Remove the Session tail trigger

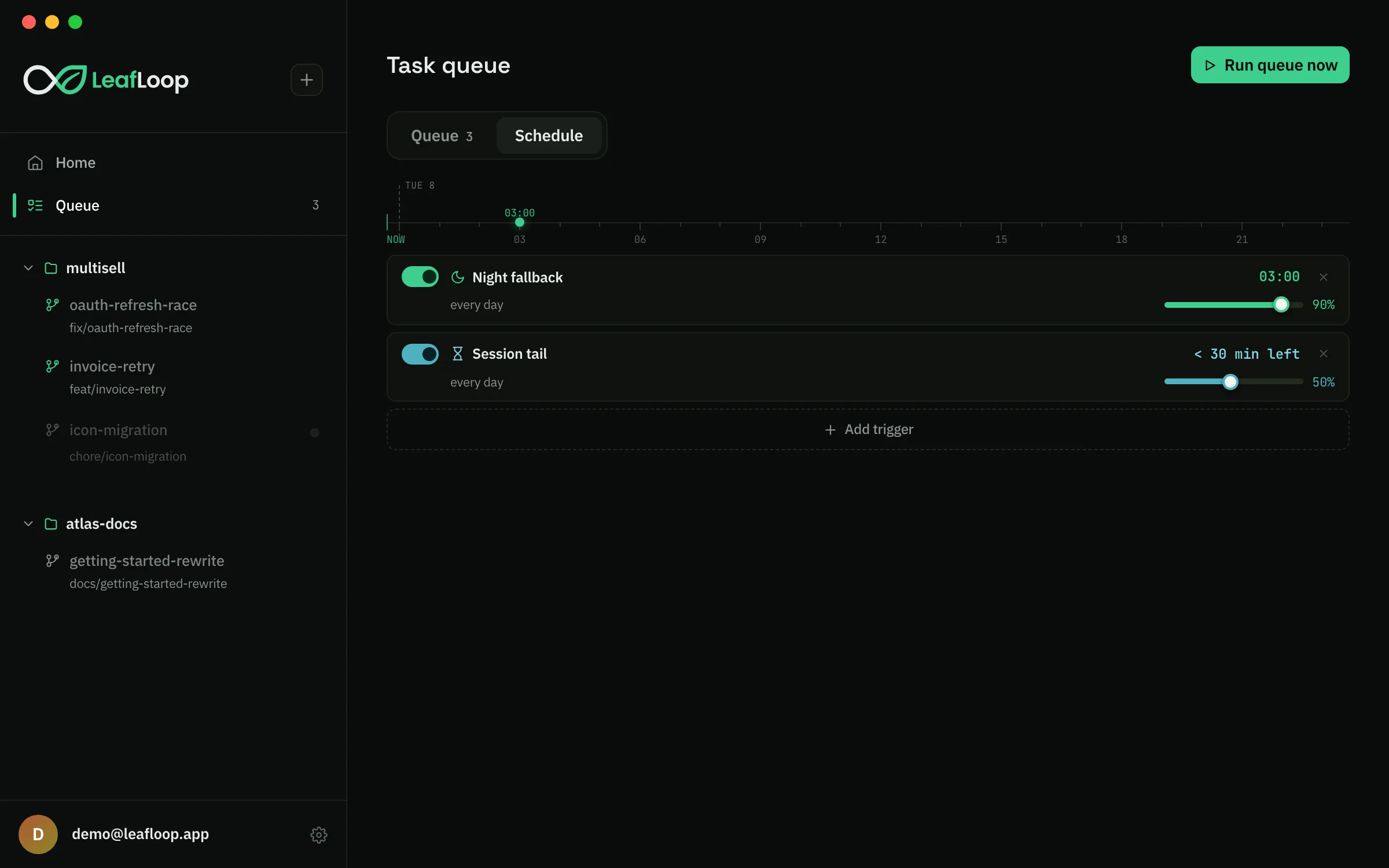1324,354
